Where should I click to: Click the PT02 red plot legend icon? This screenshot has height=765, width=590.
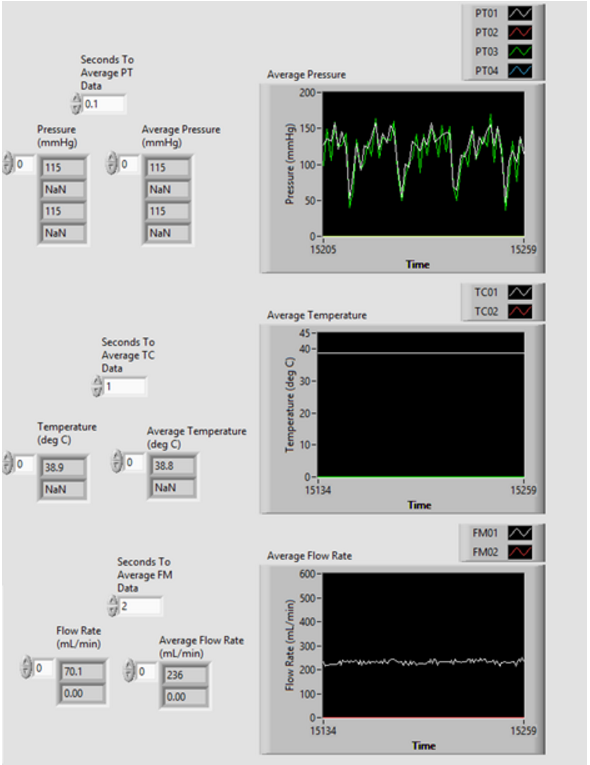(520, 32)
